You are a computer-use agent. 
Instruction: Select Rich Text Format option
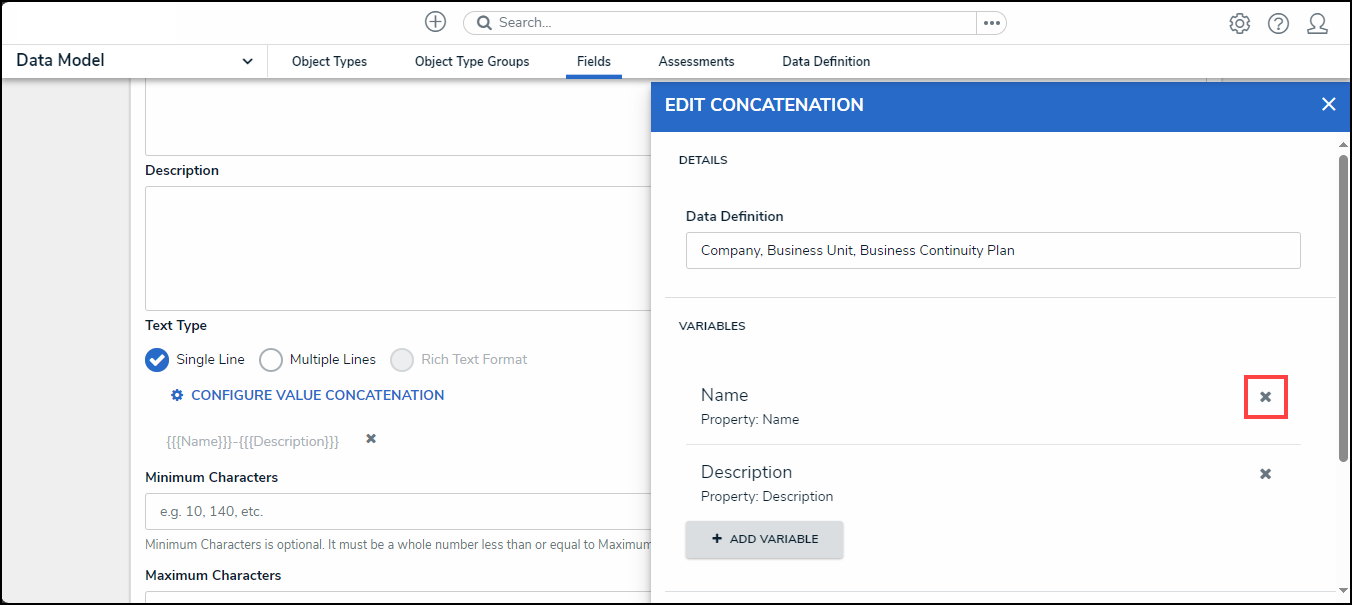click(x=402, y=360)
